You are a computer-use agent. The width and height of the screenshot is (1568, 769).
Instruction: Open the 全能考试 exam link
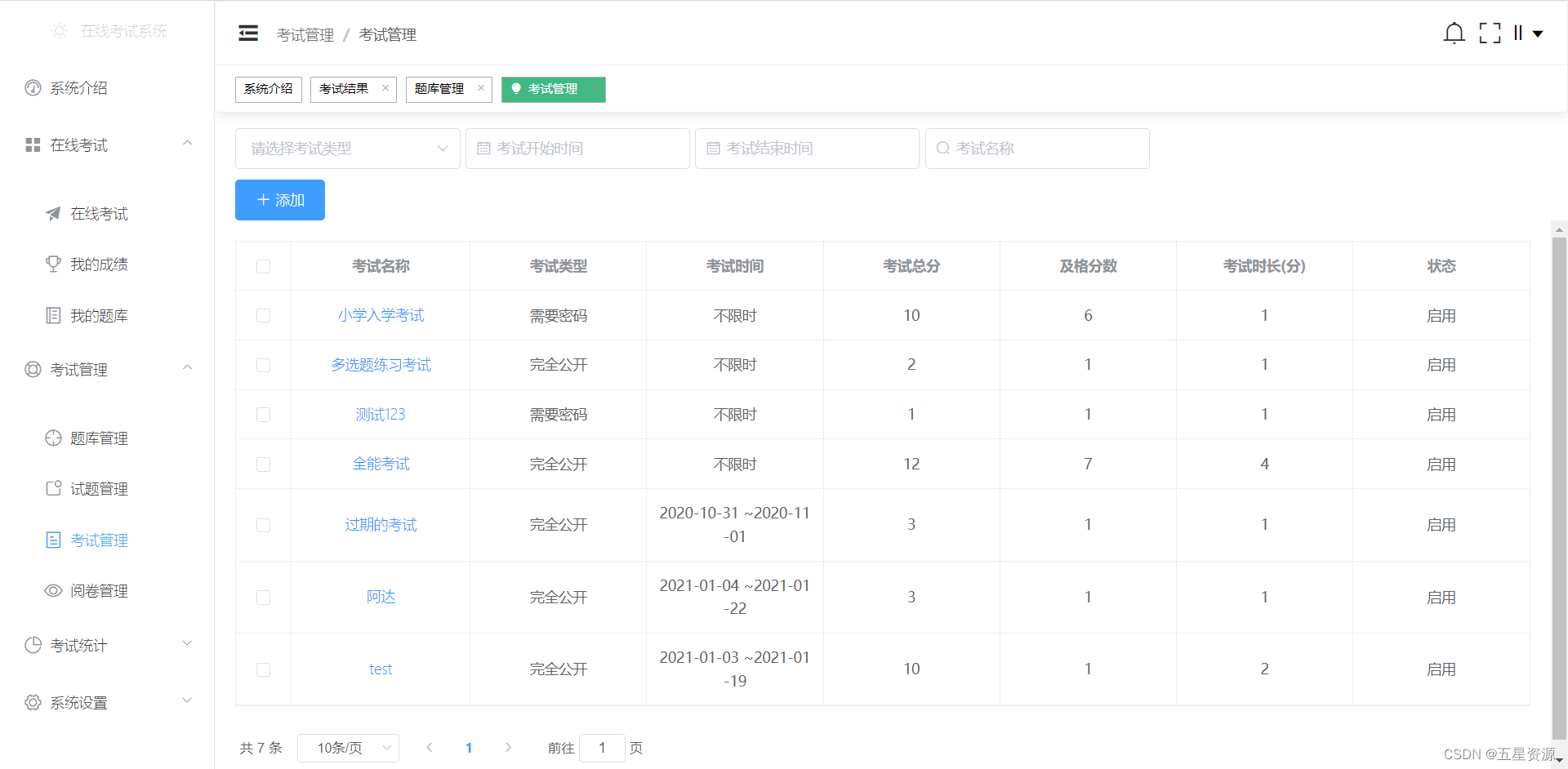click(x=381, y=464)
